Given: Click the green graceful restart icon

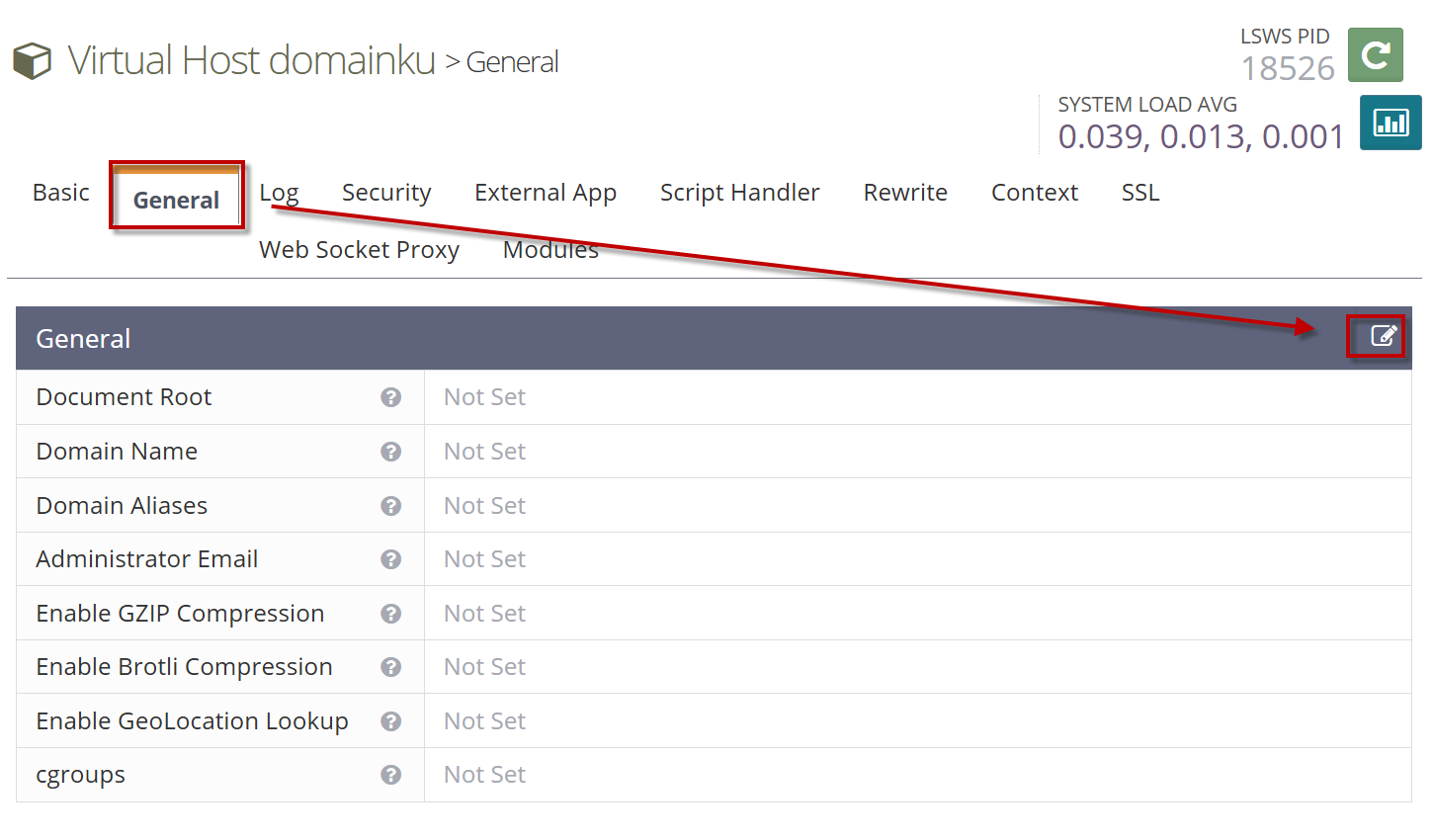Looking at the screenshot, I should pos(1375,54).
